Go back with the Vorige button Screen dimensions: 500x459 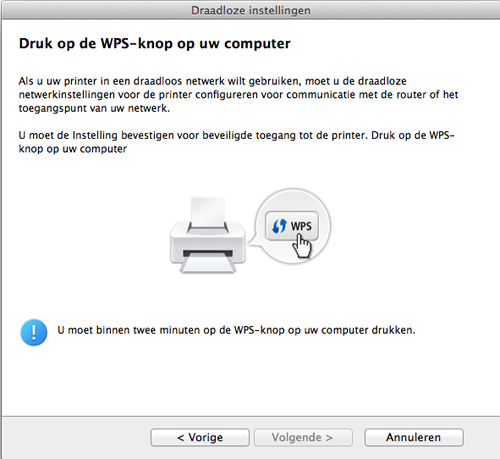pos(200,437)
